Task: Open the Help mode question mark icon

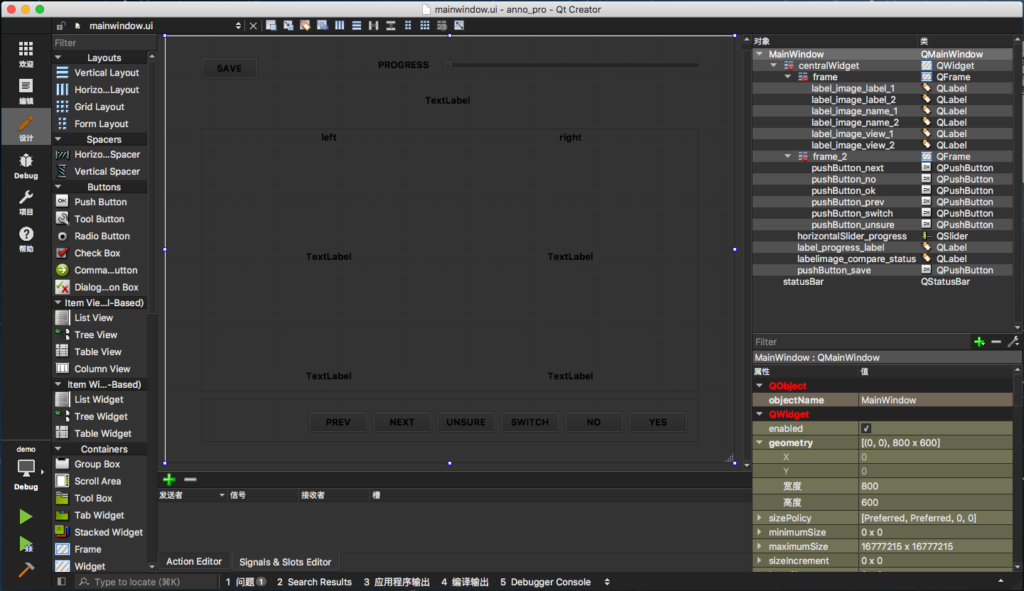Action: coord(25,238)
